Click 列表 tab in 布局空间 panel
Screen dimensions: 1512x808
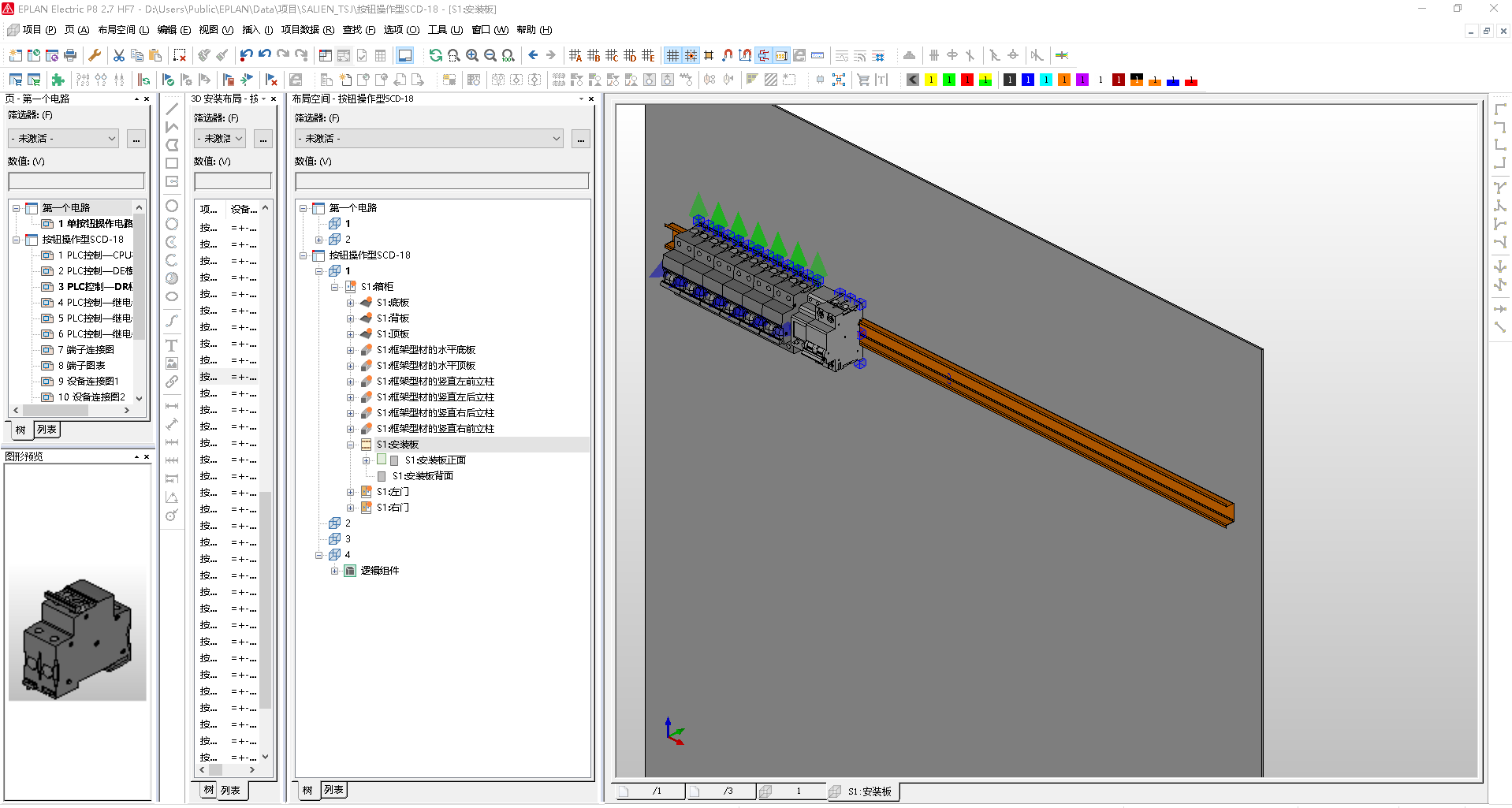click(x=333, y=790)
